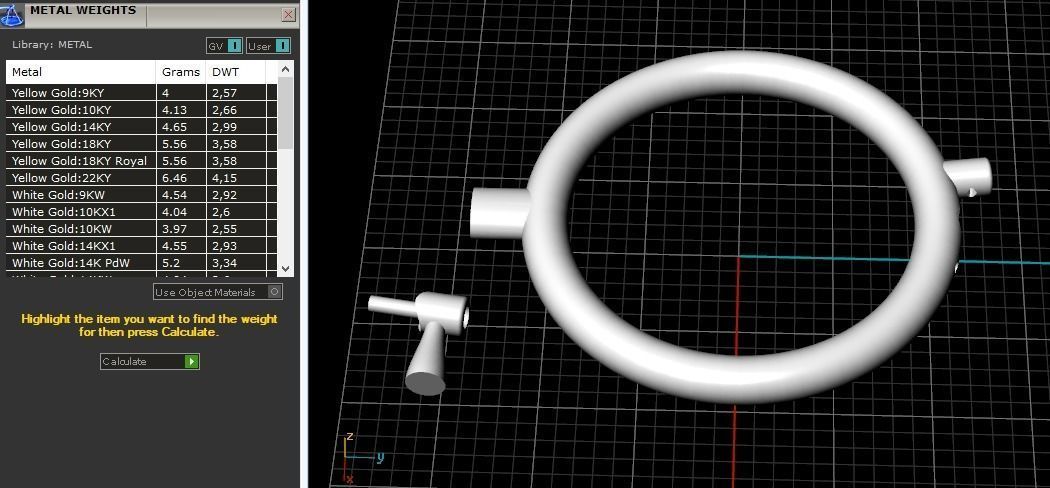Select the Yellow Gold:18KY Royal row
Screen dimensions: 1050x488
click(141, 161)
